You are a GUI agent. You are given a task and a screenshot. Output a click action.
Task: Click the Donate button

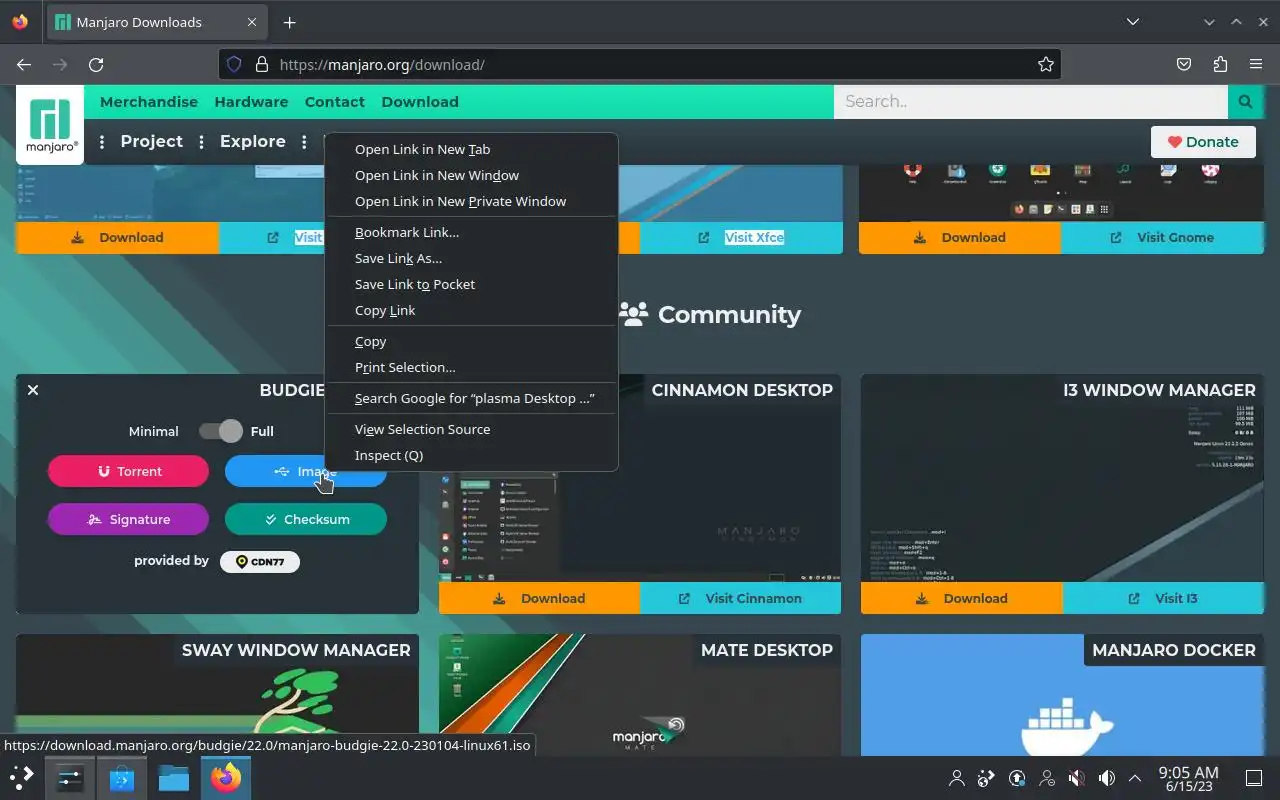1203,142
